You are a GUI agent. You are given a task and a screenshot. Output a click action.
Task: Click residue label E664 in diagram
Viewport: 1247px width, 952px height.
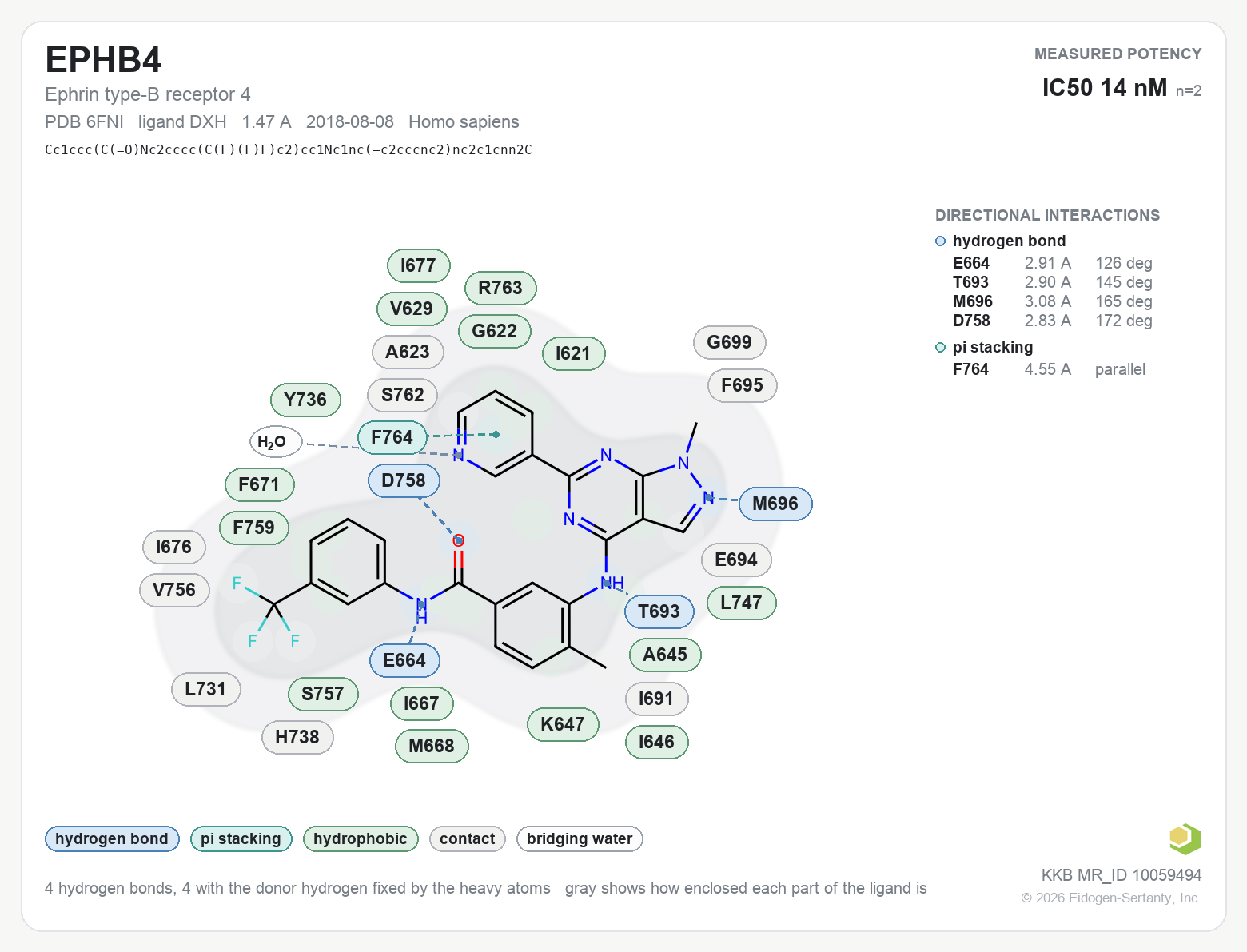point(404,660)
